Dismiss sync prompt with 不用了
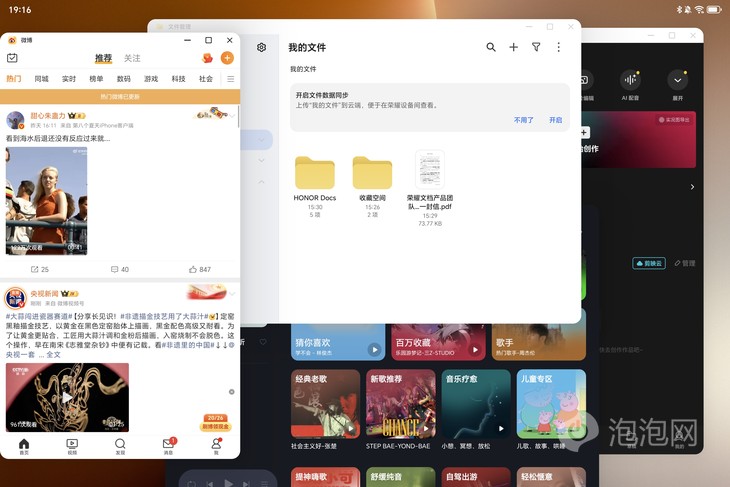730x487 pixels. pos(524,120)
